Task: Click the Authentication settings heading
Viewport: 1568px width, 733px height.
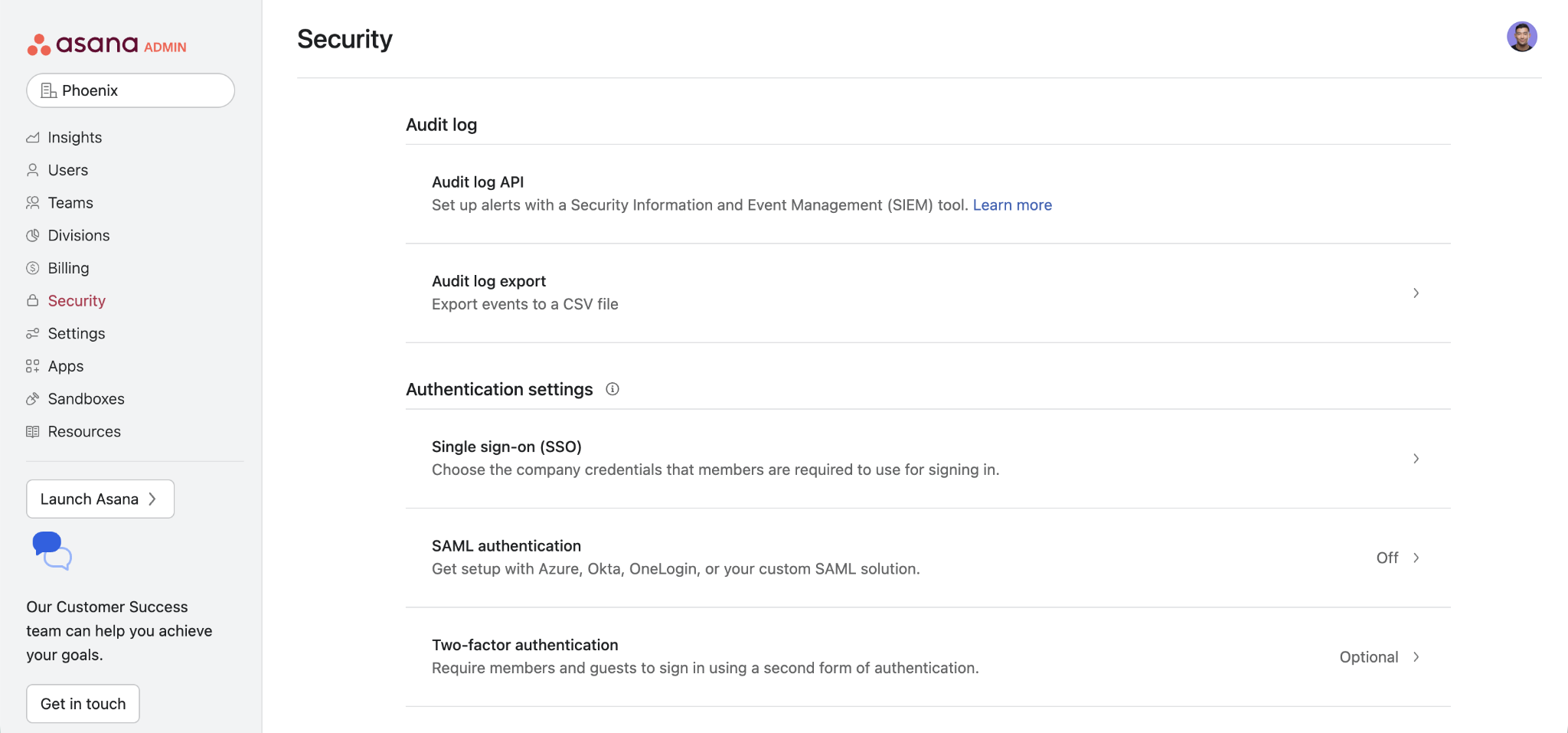Action: (x=499, y=389)
